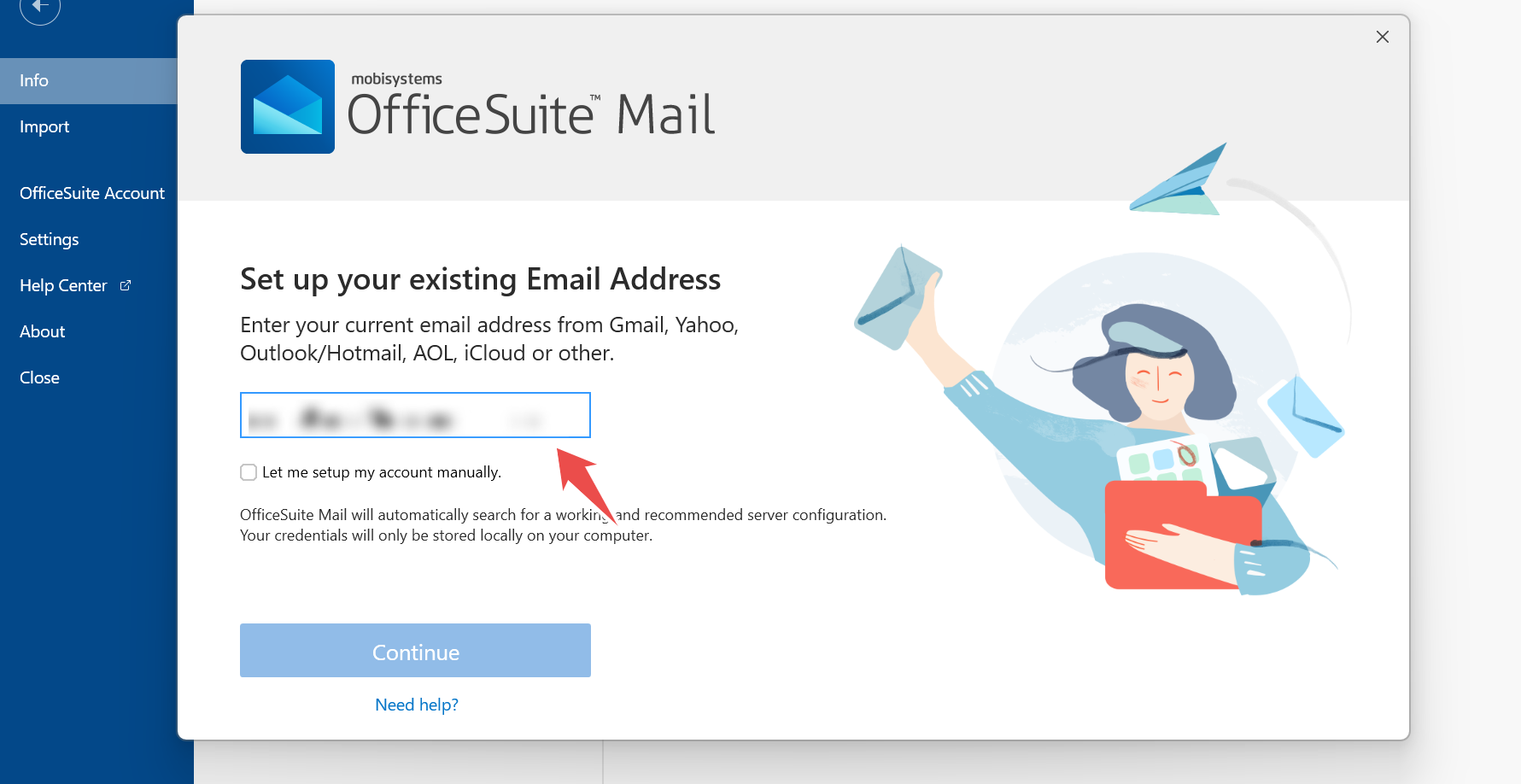1521x784 pixels.
Task: Open Help Center link
Action: coord(63,286)
